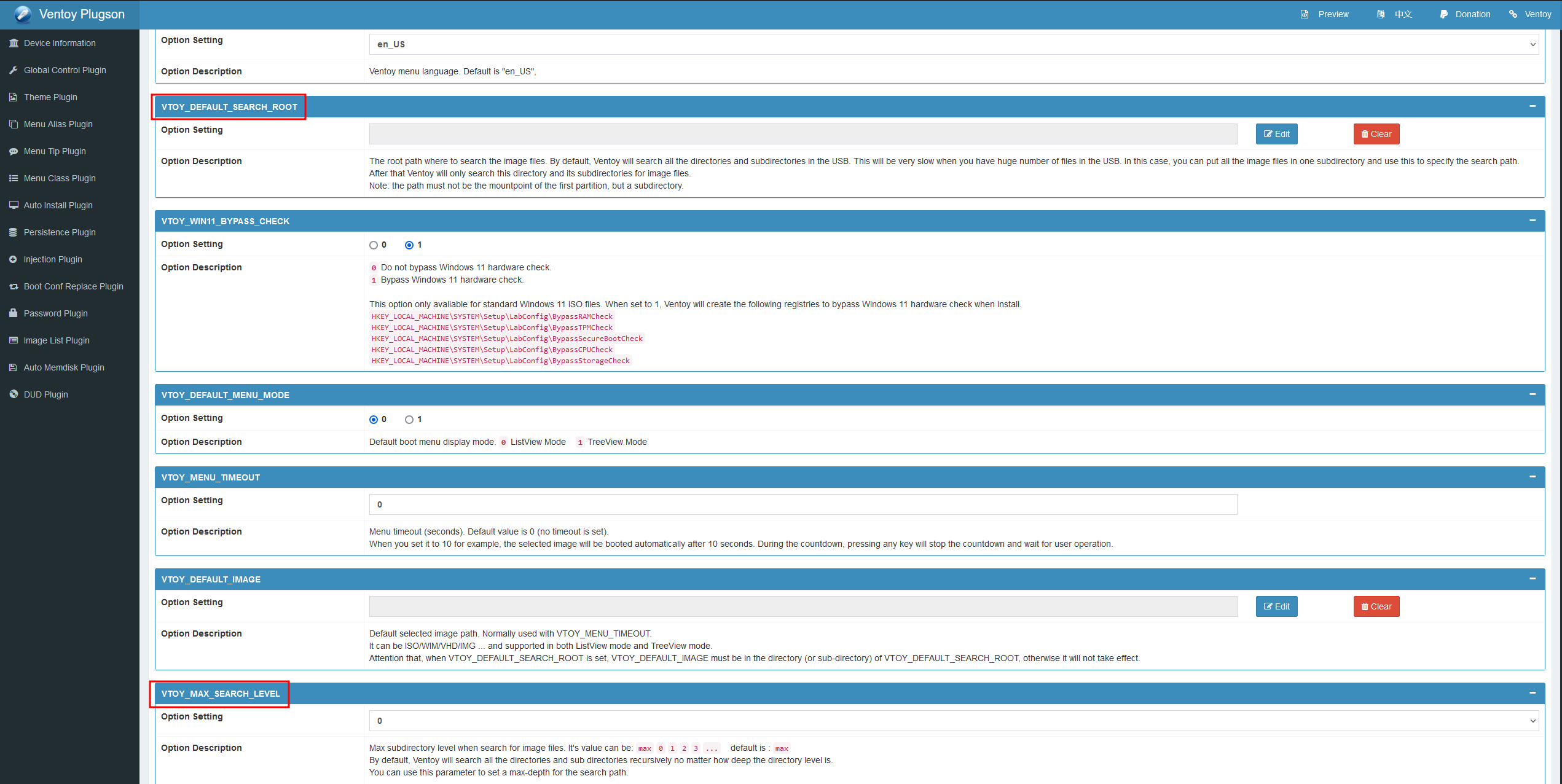
Task: Click the Ventoy link icon in header
Action: pyautogui.click(x=1513, y=14)
